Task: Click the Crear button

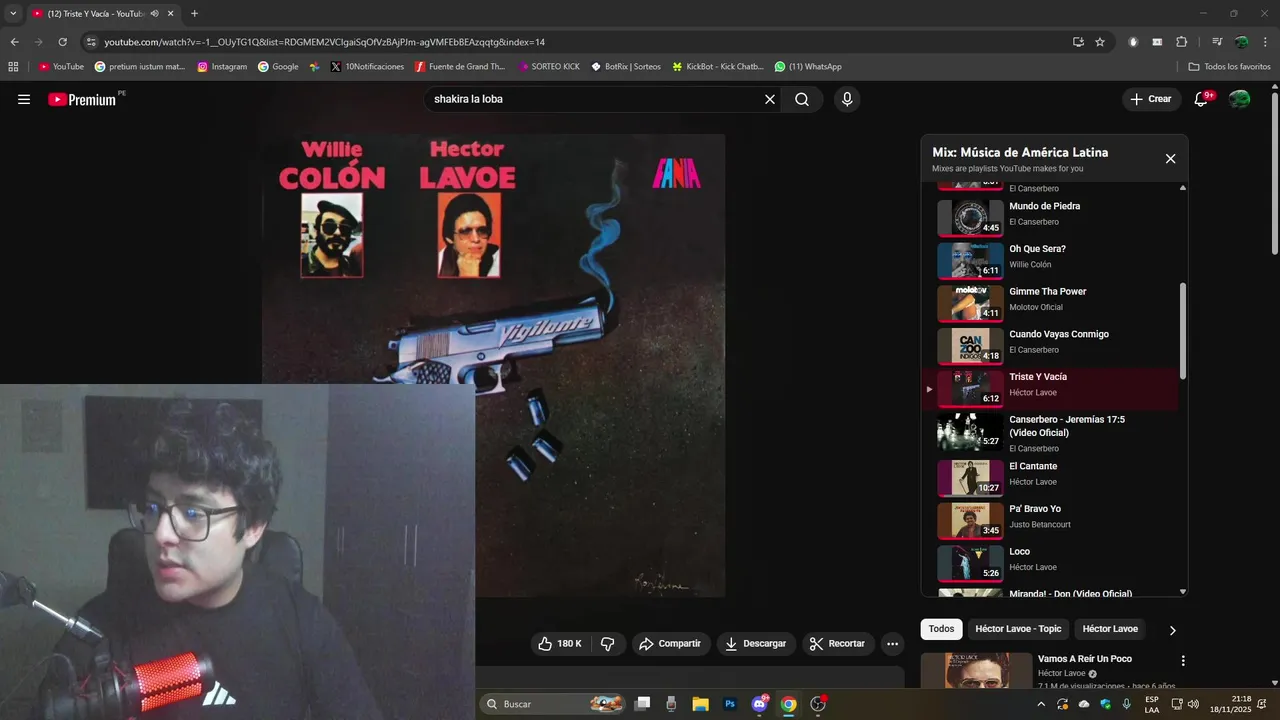Action: click(x=1151, y=99)
